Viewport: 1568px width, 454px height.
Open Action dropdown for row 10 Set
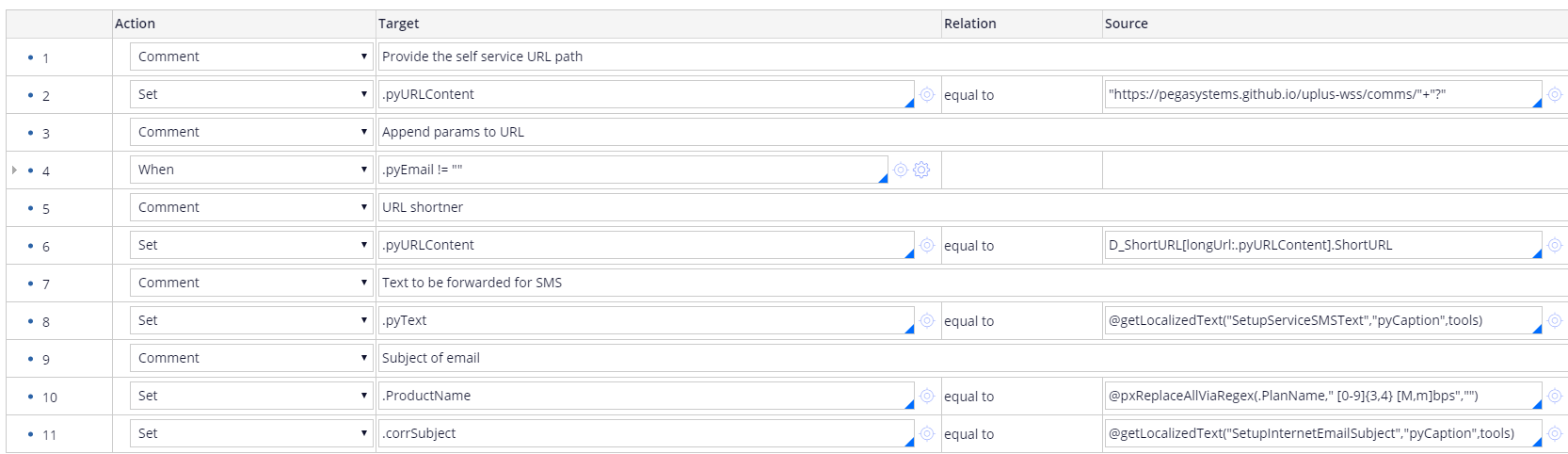[251, 396]
